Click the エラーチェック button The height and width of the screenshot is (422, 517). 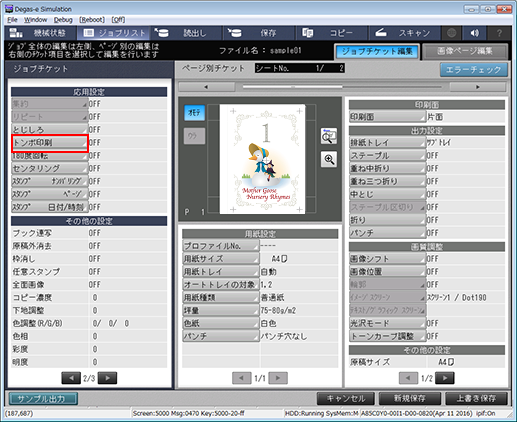(474, 70)
